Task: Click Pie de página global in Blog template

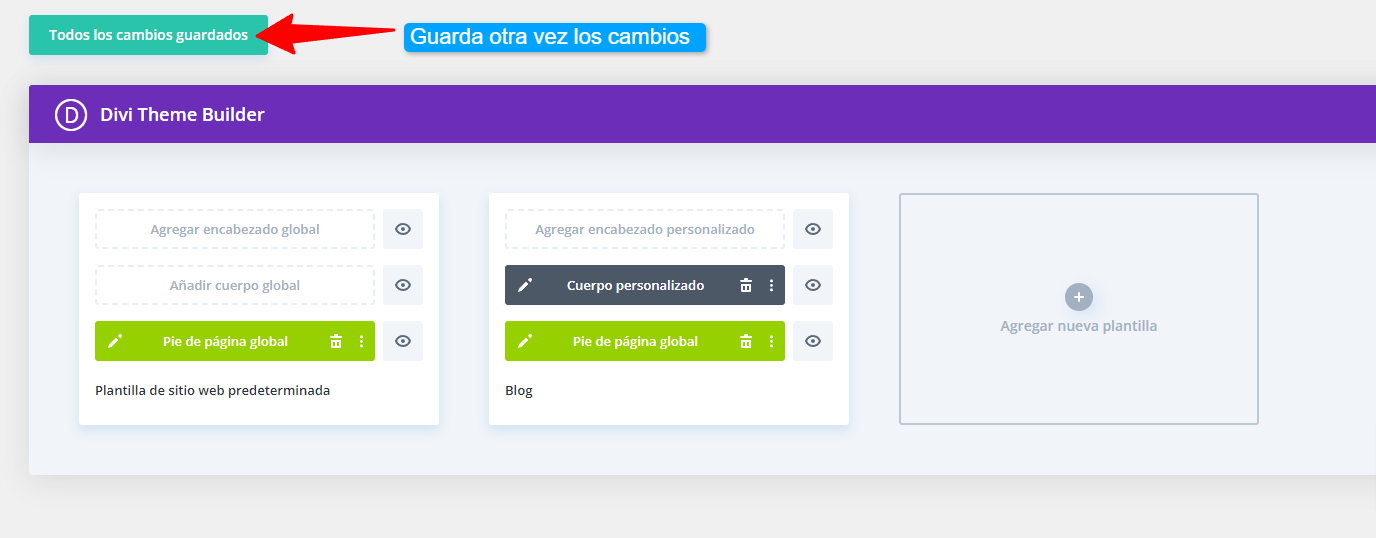Action: click(635, 341)
